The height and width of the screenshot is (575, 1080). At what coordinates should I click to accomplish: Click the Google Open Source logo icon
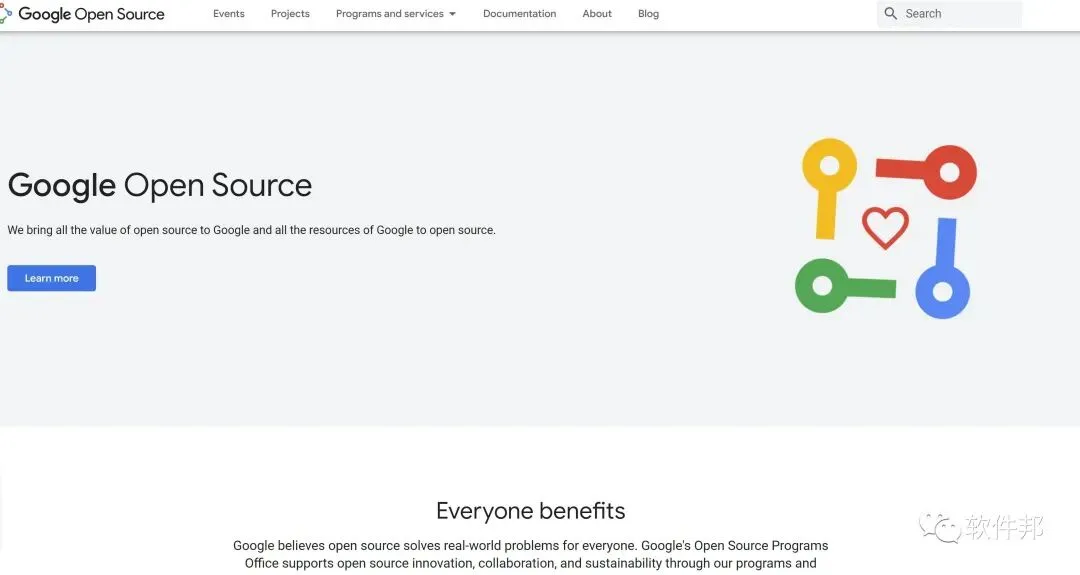[x=6, y=13]
